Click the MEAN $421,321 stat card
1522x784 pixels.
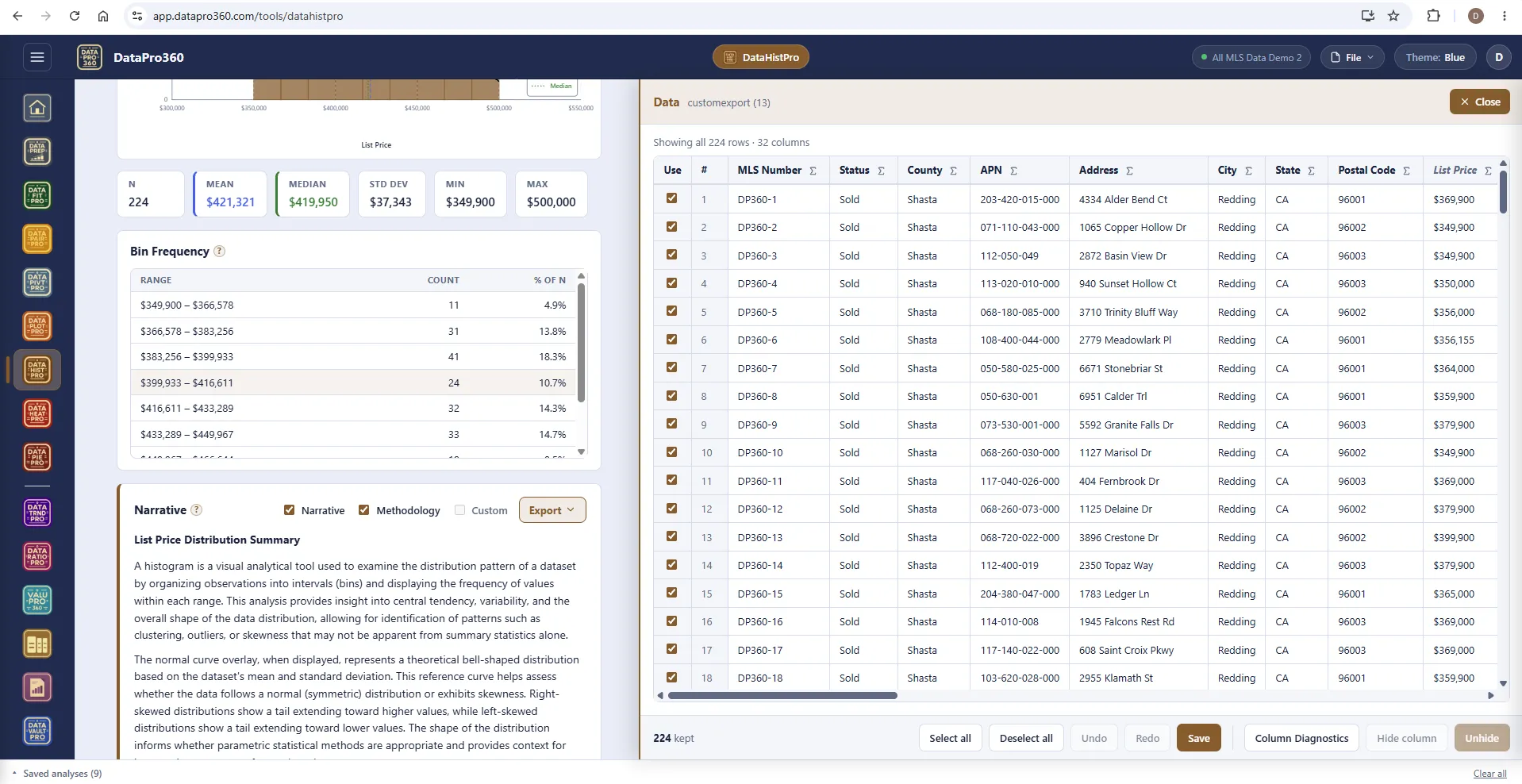coord(230,194)
